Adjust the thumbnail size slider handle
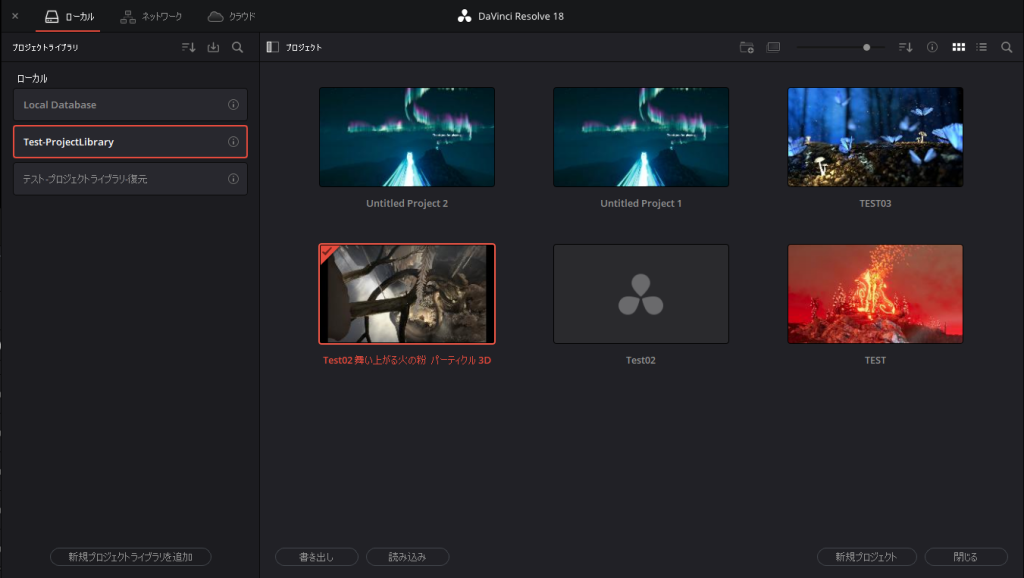Screen dimensions: 1024x578 866,47
